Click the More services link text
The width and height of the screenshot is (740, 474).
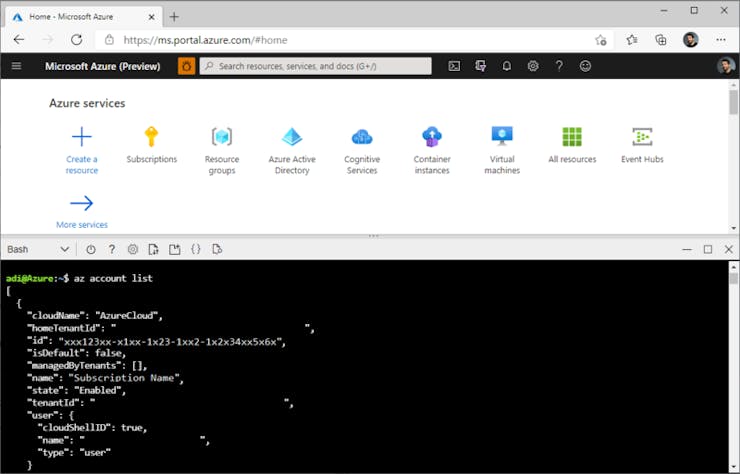click(x=82, y=225)
